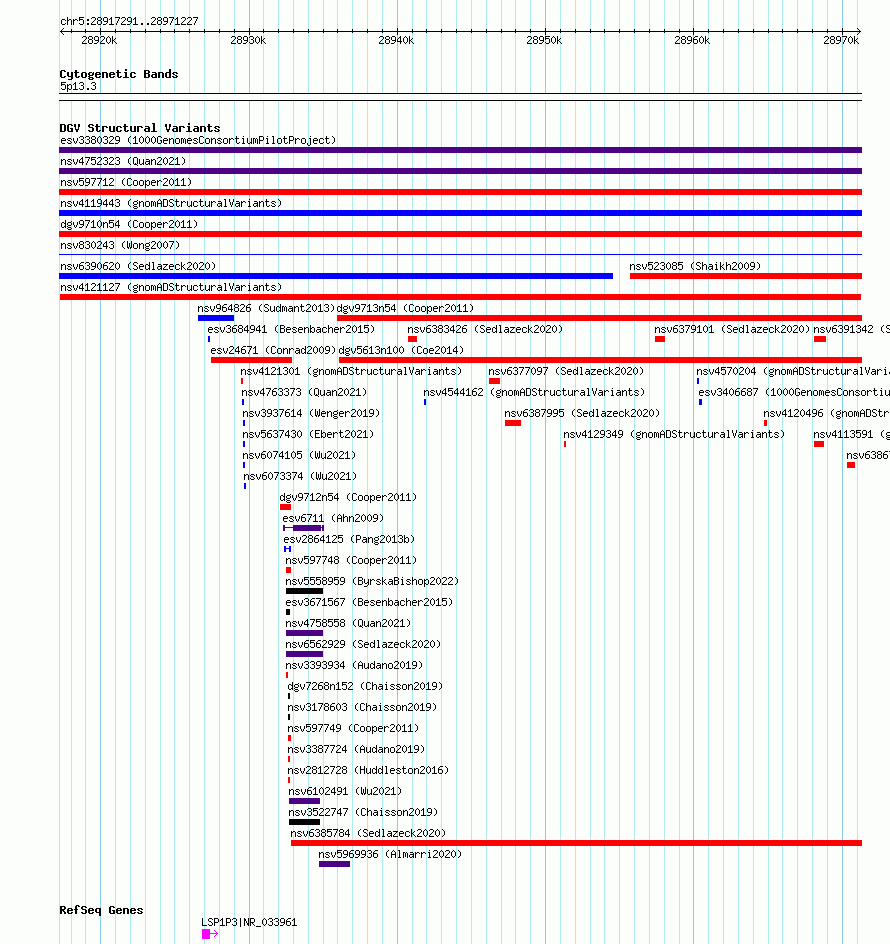Click the purple bar of nsv5969936 (Almarri2020)
The image size is (890, 944).
coord(335,865)
